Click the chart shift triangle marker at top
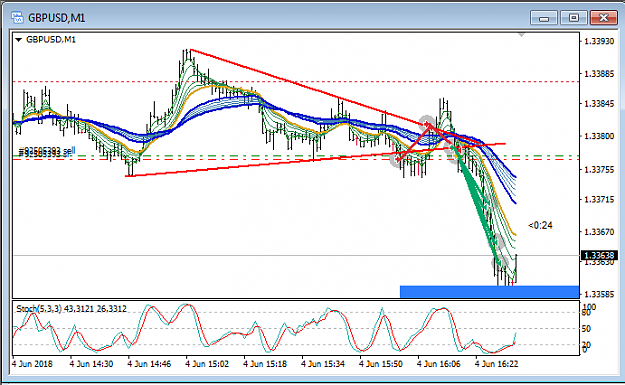 click(521, 35)
